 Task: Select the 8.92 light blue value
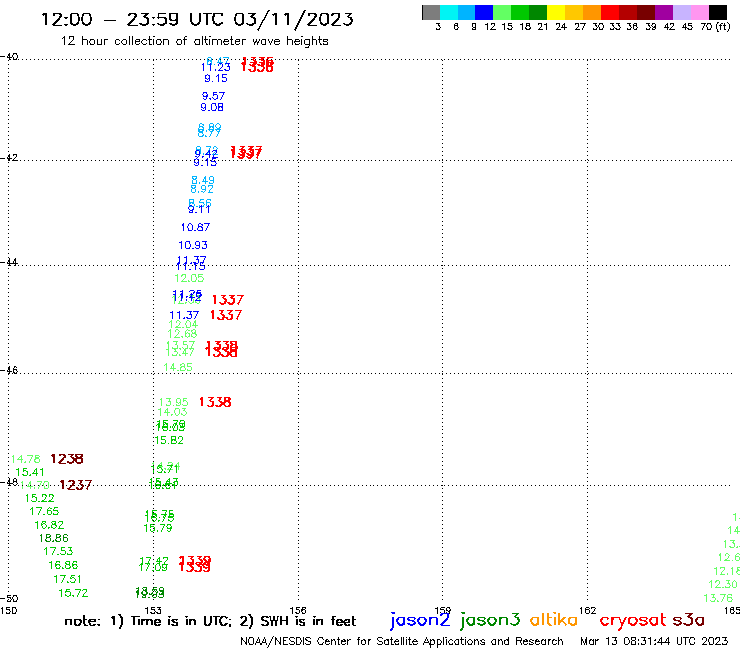(202, 189)
